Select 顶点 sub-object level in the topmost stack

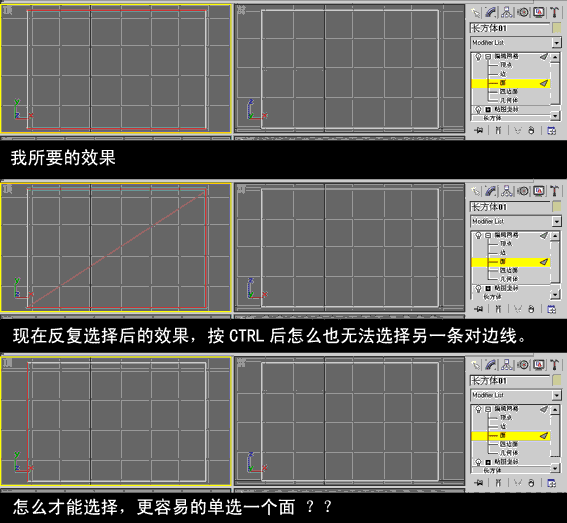click(x=506, y=65)
